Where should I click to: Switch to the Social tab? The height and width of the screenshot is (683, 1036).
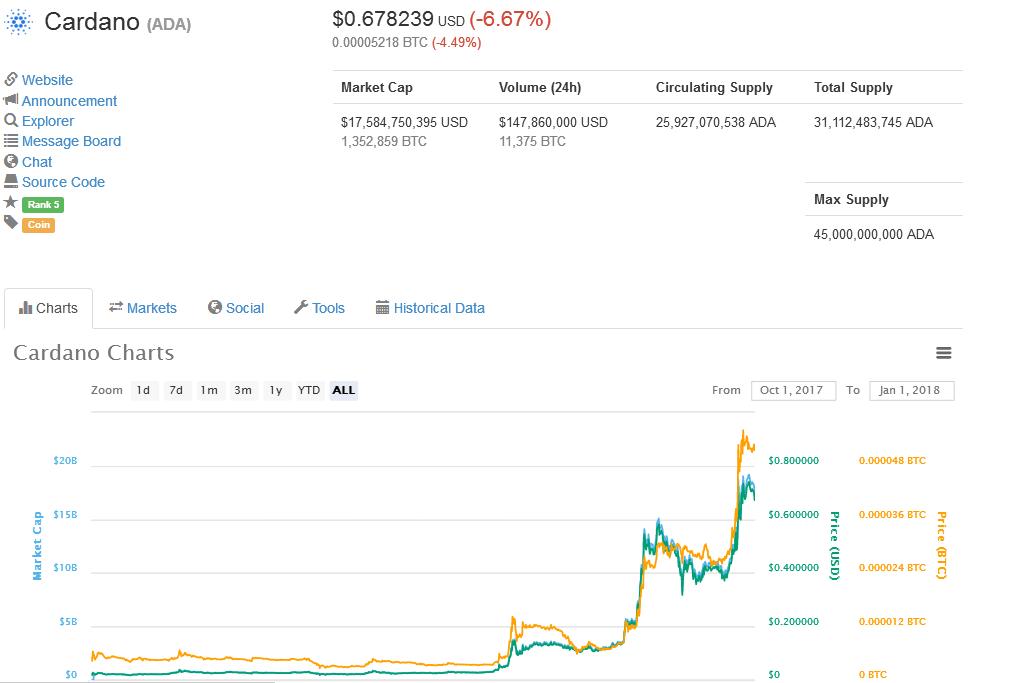point(236,308)
